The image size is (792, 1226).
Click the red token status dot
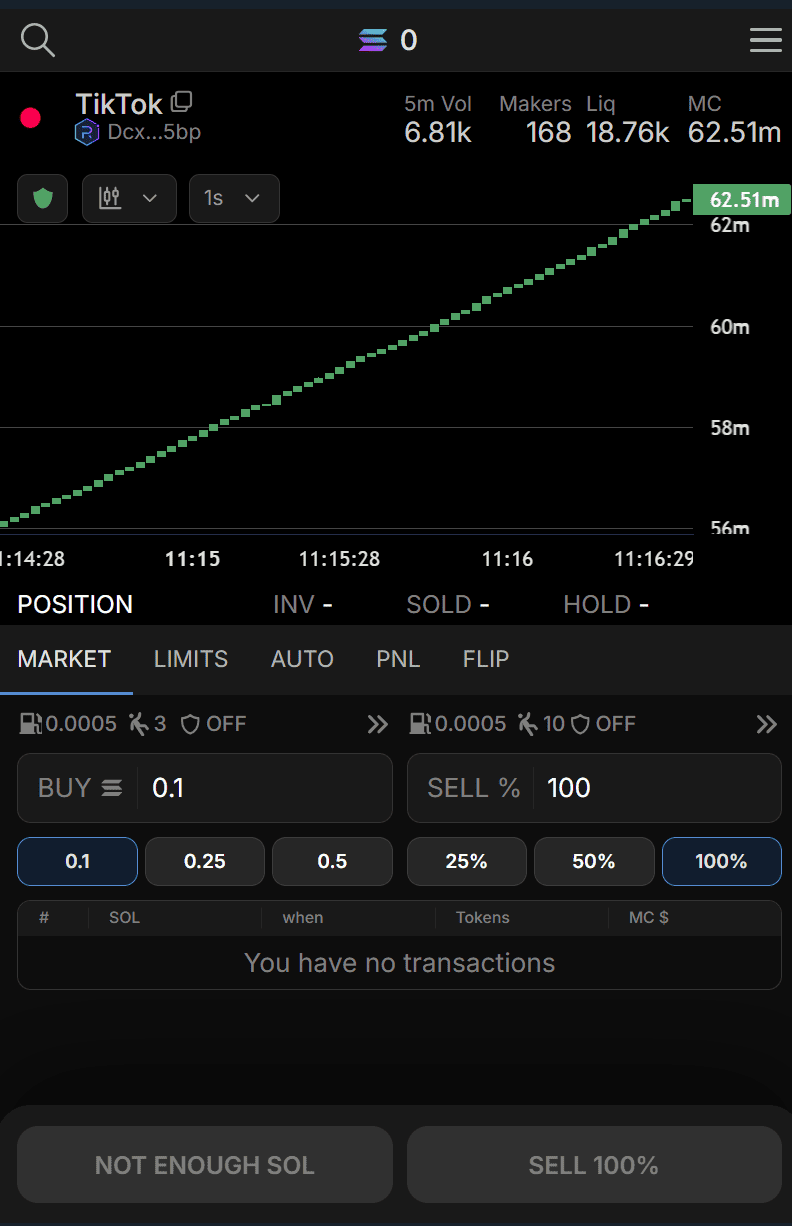[30, 118]
